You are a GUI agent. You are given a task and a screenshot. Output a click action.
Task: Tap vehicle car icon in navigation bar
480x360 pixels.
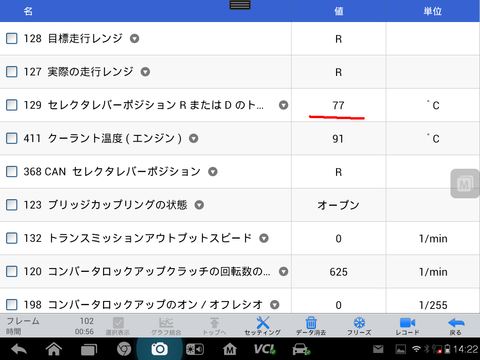pos(301,349)
